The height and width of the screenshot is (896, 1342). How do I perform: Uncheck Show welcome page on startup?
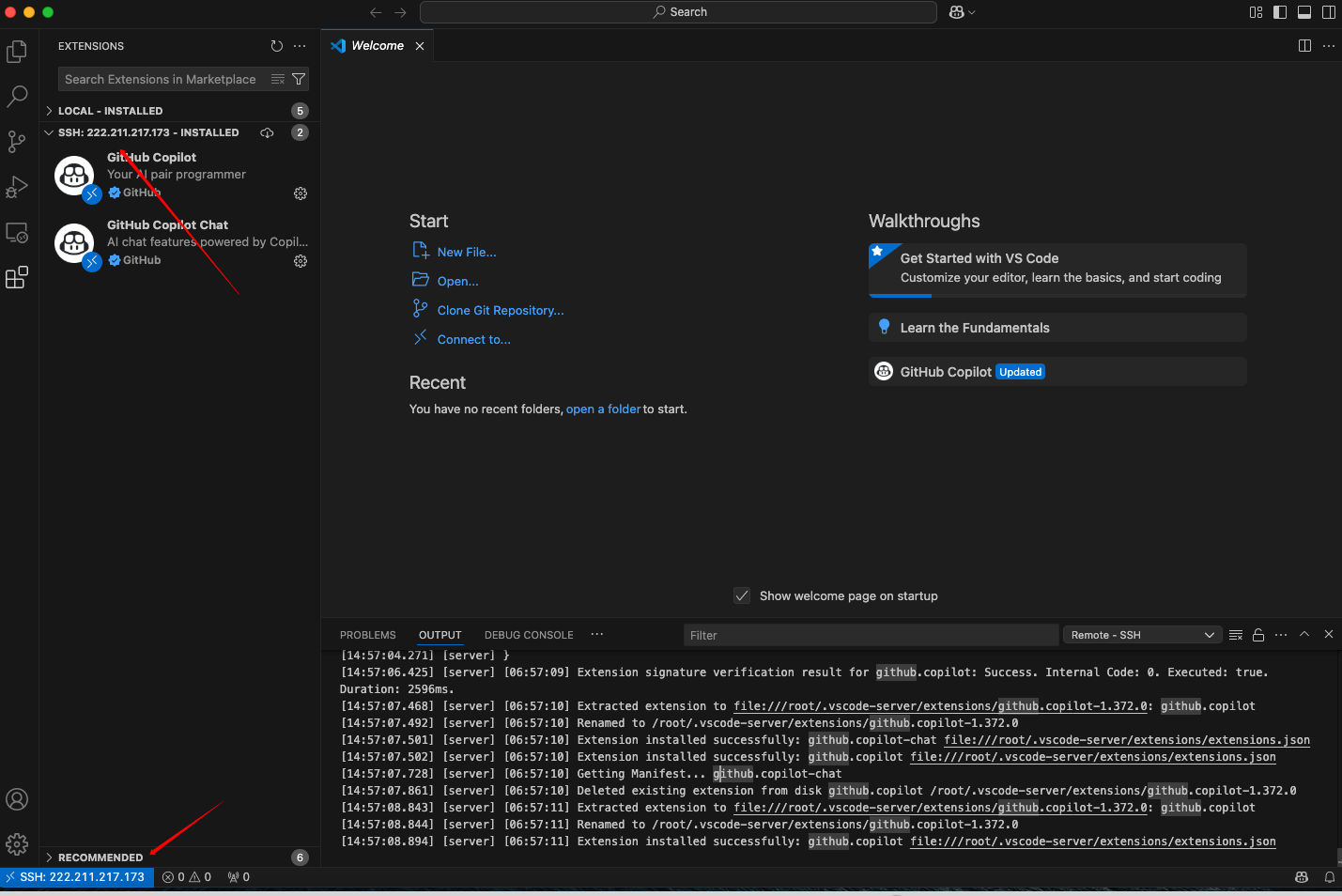tap(742, 596)
